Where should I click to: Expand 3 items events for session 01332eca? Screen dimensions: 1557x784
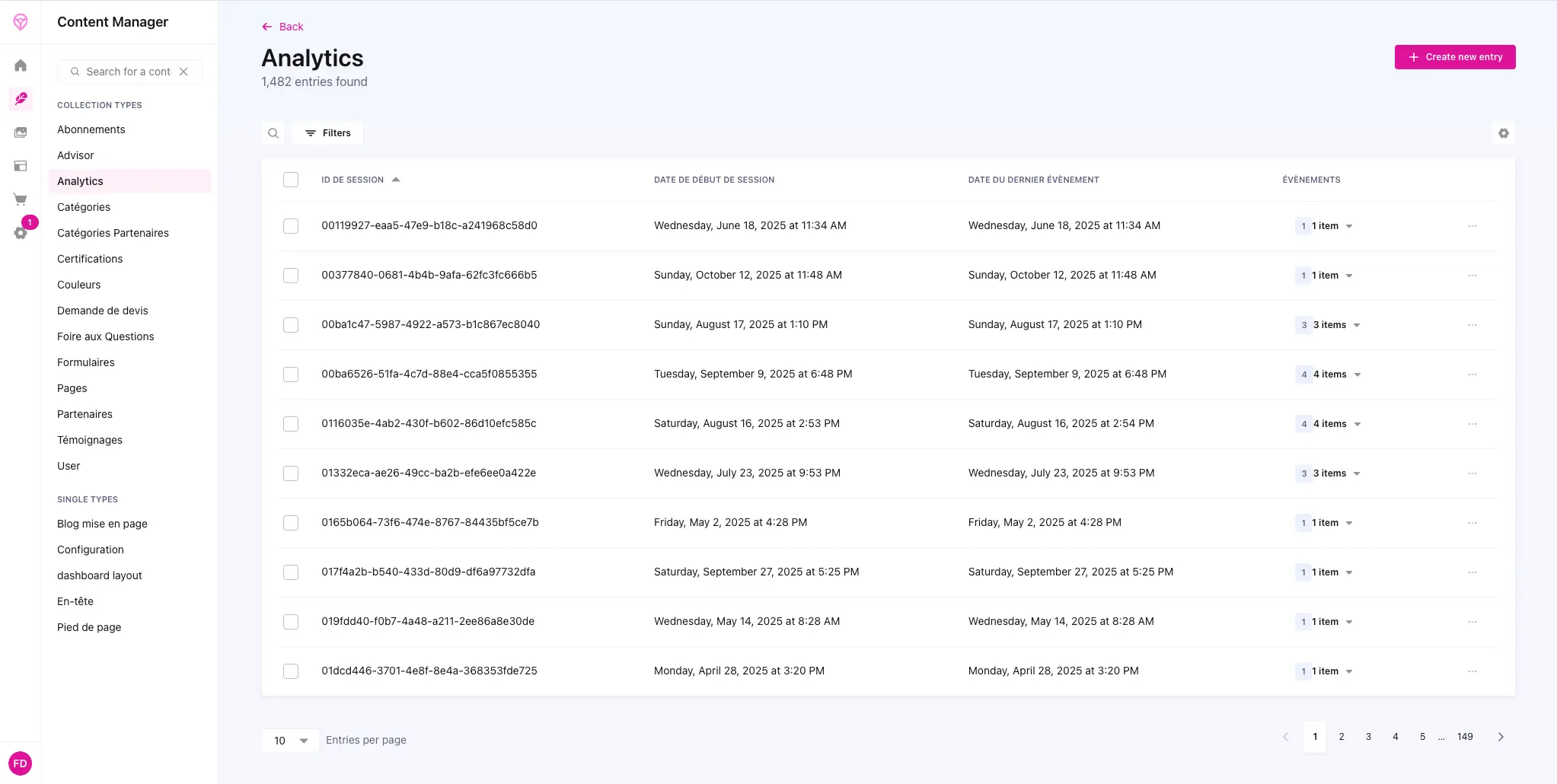pyautogui.click(x=1357, y=473)
